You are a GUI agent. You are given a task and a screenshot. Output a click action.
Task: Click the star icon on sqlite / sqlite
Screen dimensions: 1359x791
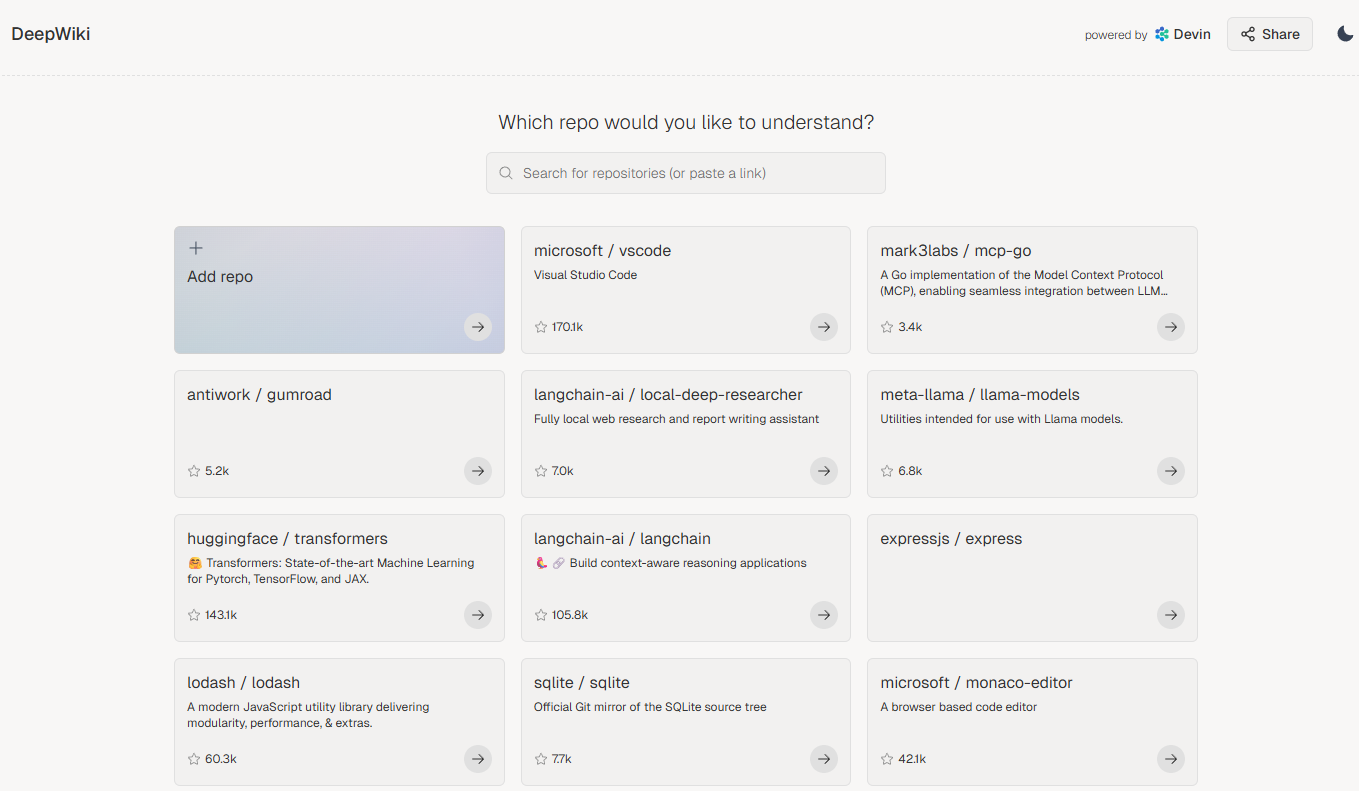(541, 759)
